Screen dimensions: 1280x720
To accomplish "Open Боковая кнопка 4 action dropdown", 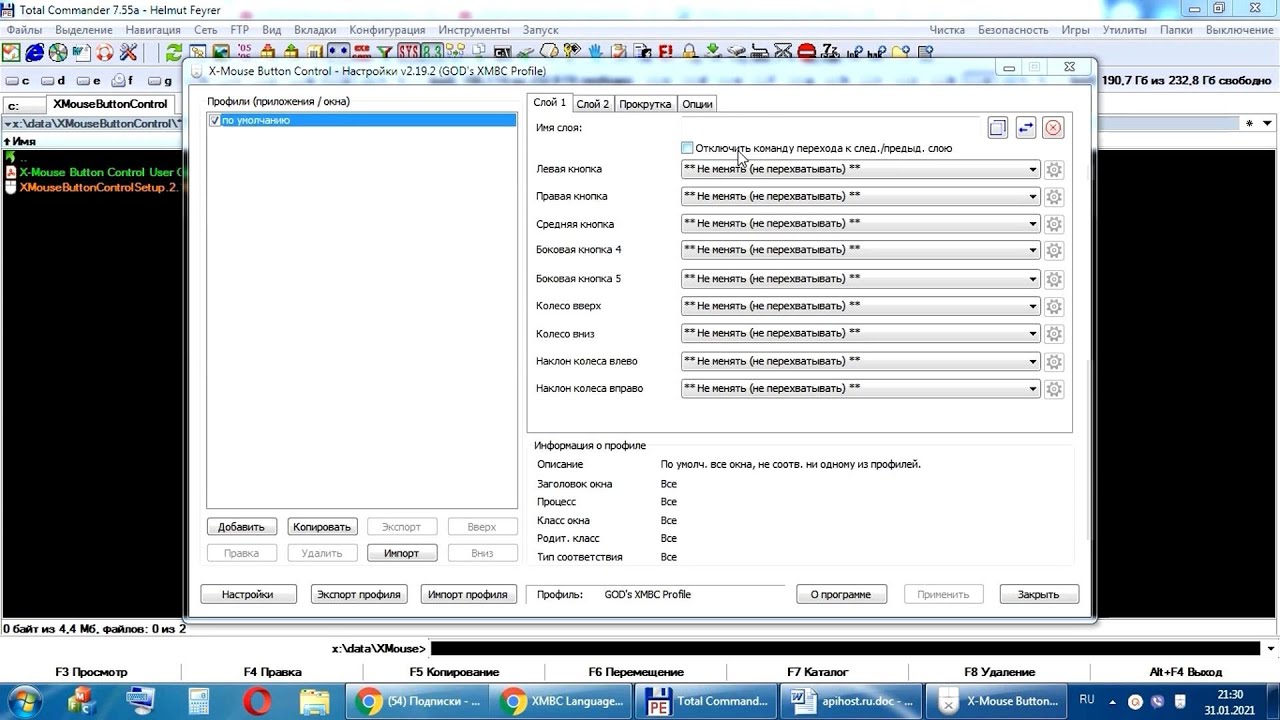I will [860, 250].
